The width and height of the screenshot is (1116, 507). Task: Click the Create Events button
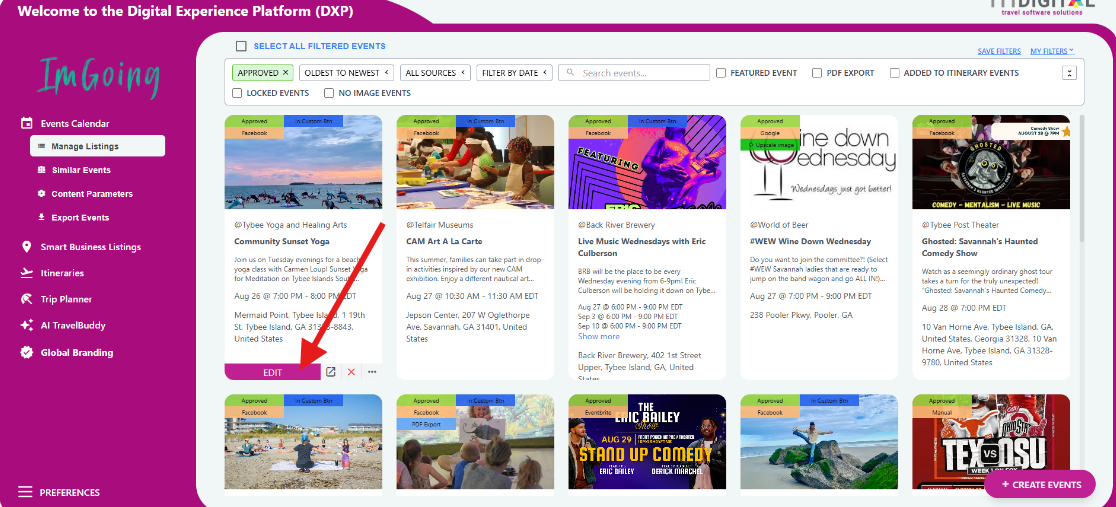coord(1040,484)
